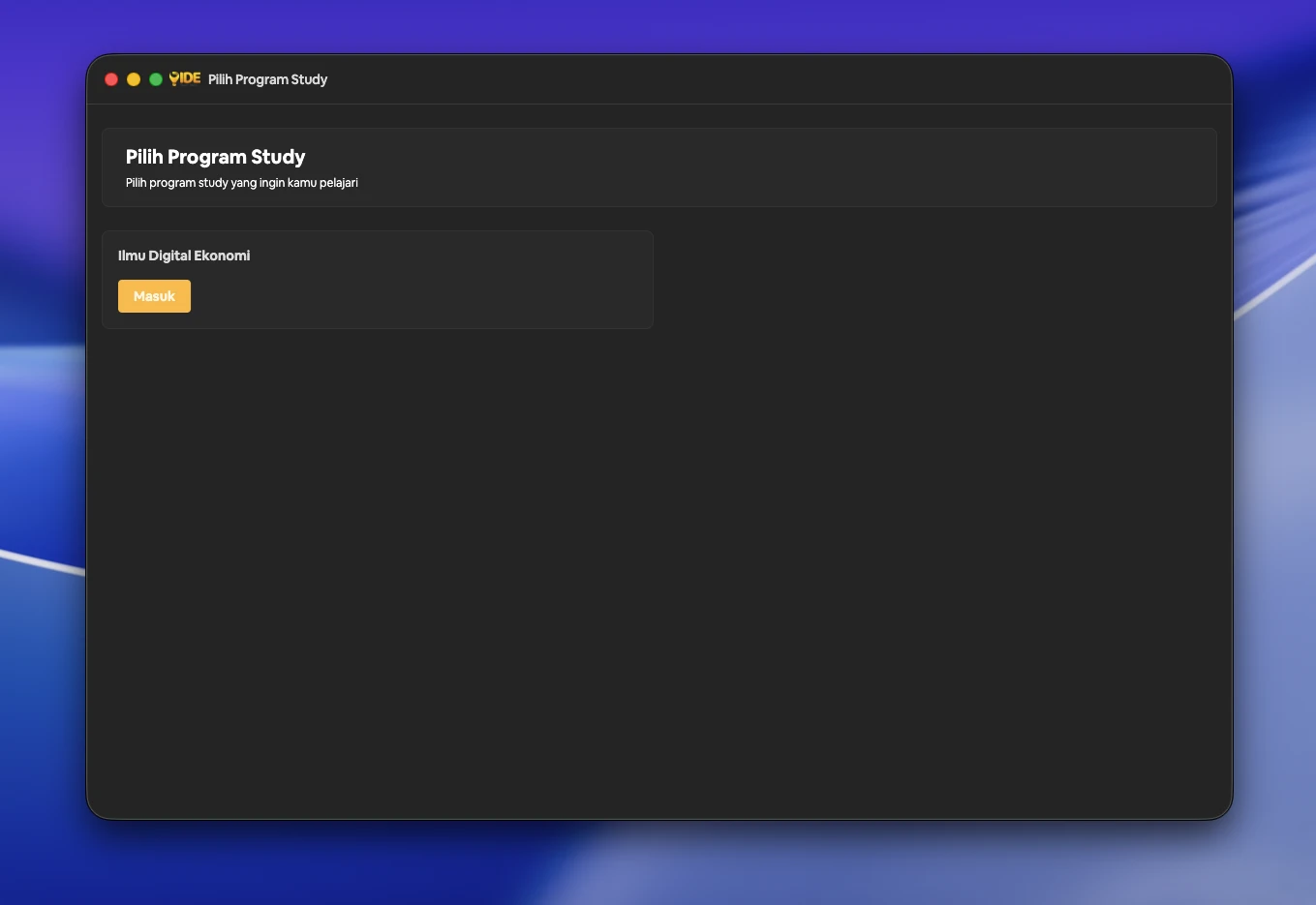Click the subtitle about choosing a study program
1316x905 pixels.
pos(241,183)
